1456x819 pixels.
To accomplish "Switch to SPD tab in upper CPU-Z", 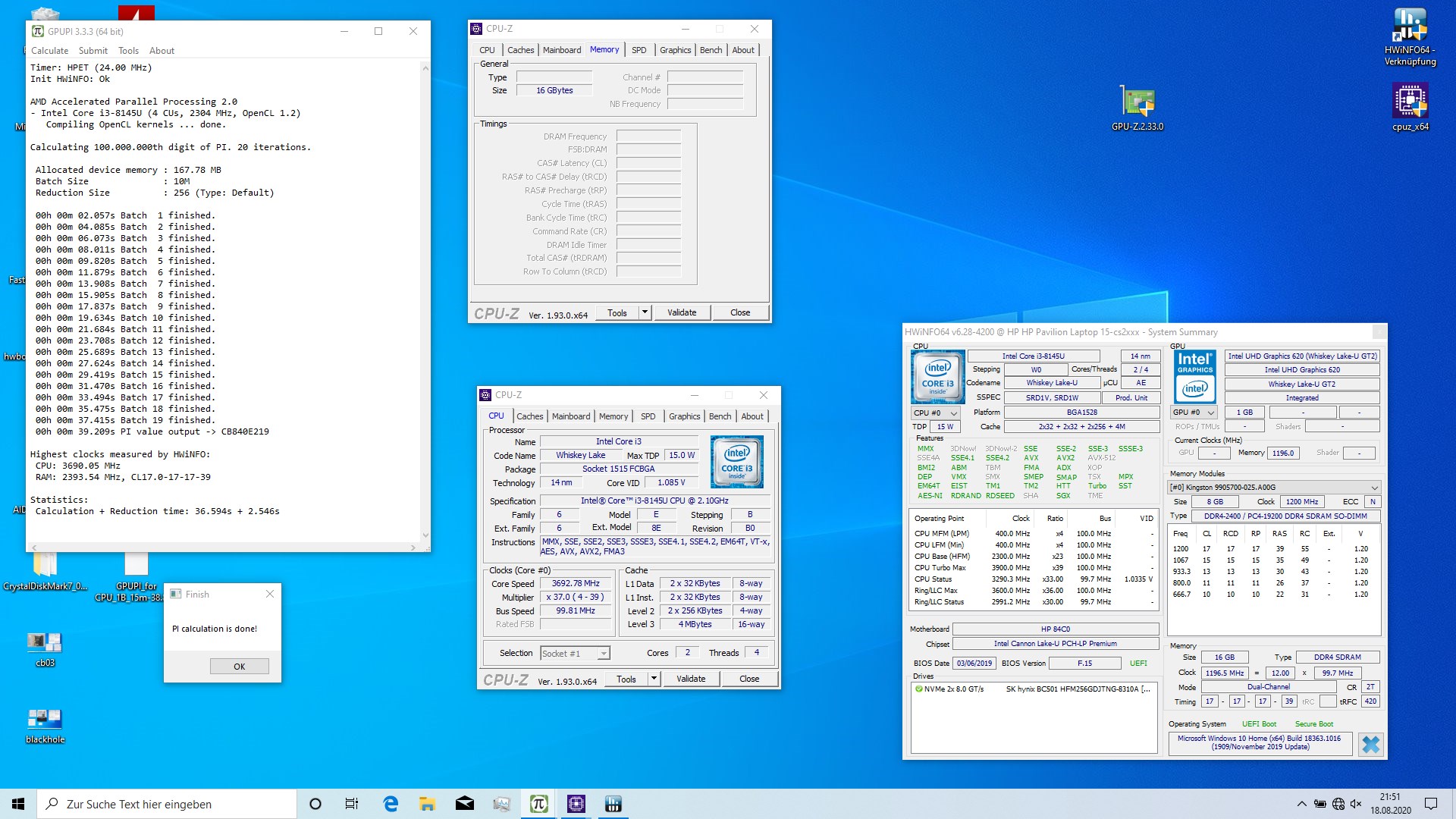I will tap(639, 50).
